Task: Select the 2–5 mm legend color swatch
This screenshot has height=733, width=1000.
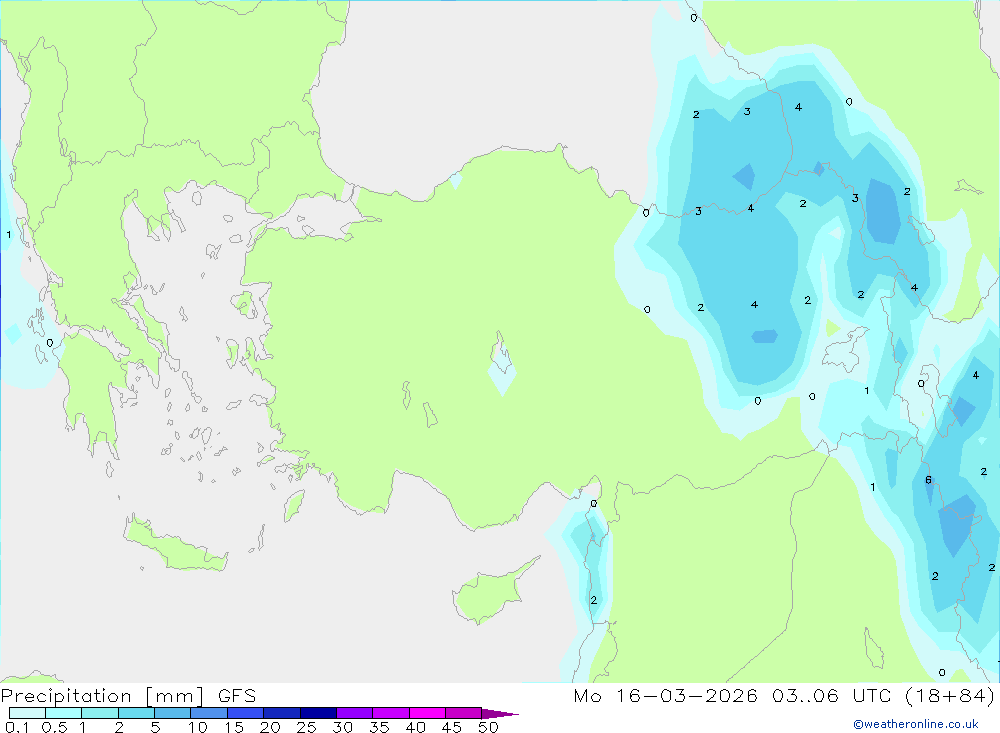Action: coord(136,713)
